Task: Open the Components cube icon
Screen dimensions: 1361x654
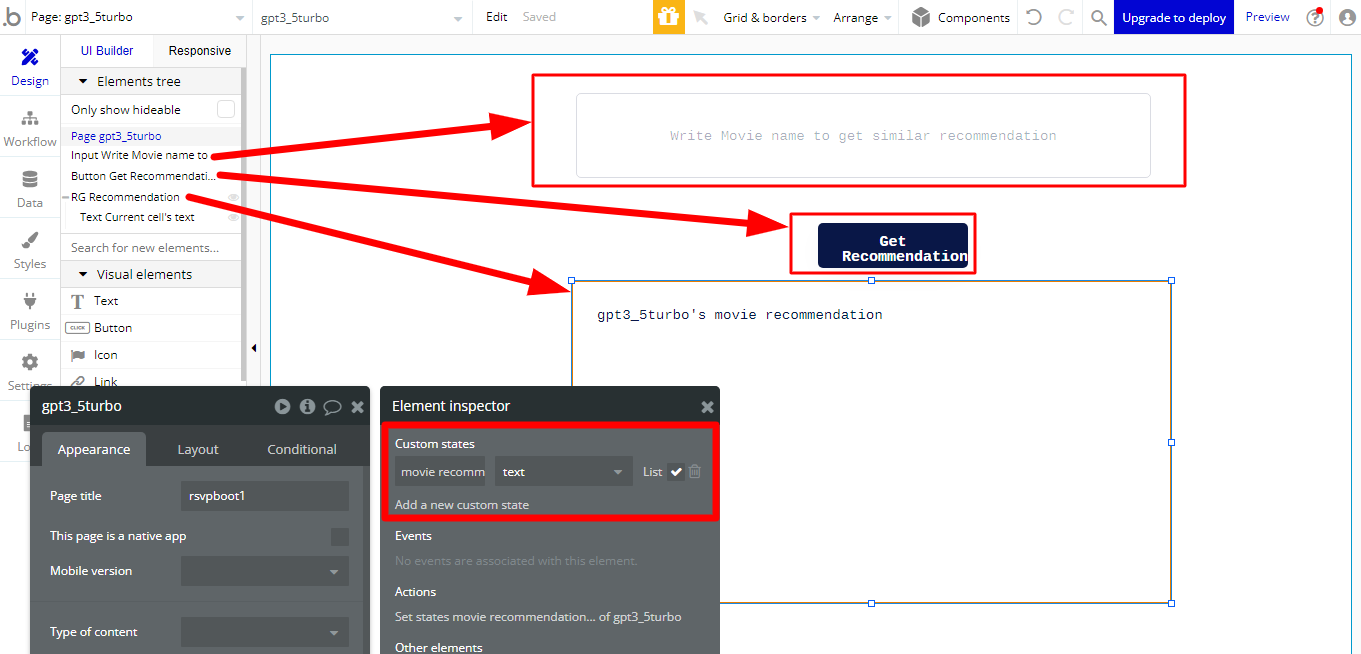Action: click(920, 17)
